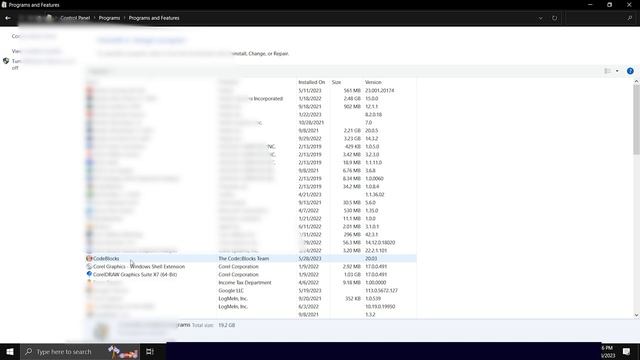Select Corel Graphics - Windows Shell Extension

tap(139, 267)
